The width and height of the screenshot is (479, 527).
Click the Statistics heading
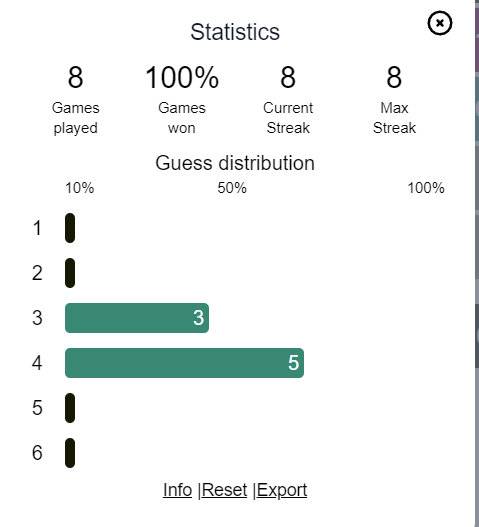click(x=235, y=32)
